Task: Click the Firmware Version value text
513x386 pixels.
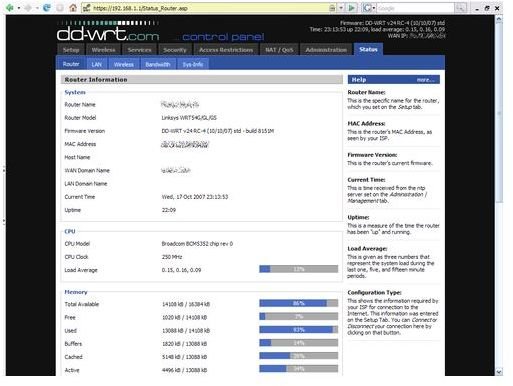Action: (x=217, y=131)
